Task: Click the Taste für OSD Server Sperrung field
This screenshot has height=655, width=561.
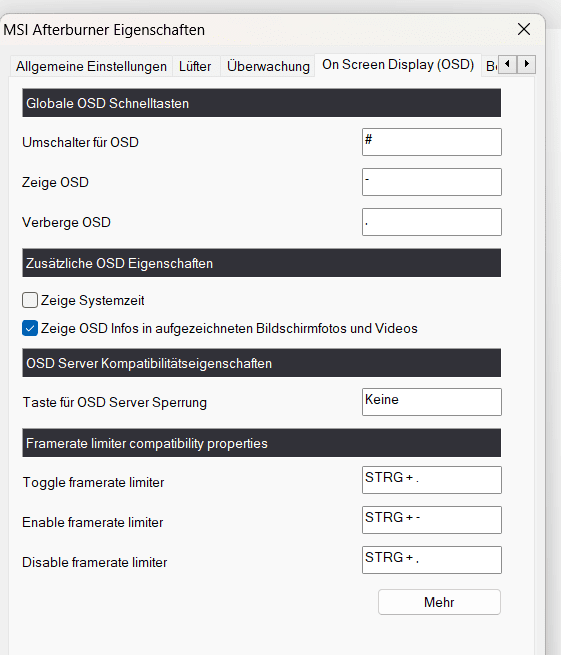Action: tap(432, 402)
